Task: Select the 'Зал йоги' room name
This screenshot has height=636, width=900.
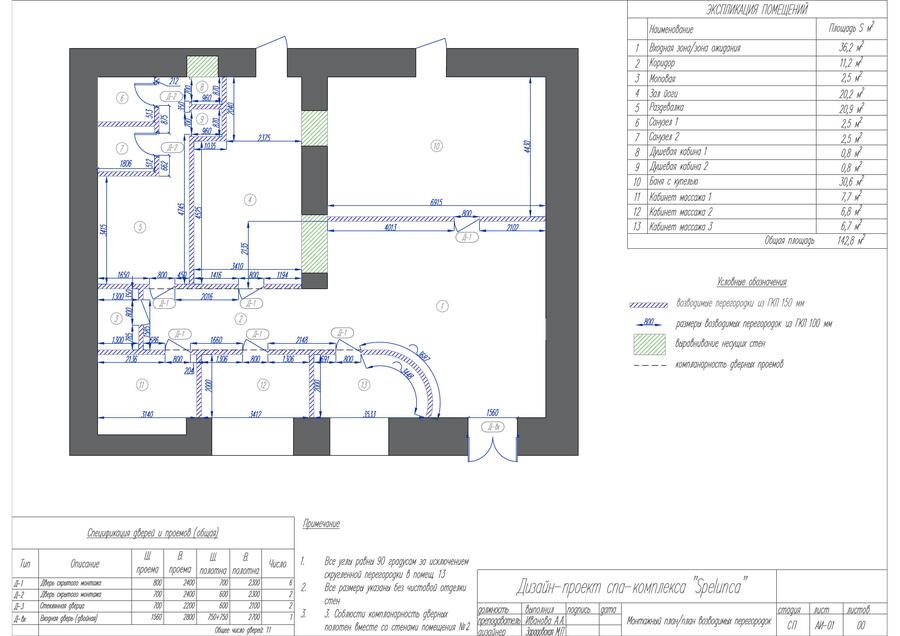Action: 664,93
